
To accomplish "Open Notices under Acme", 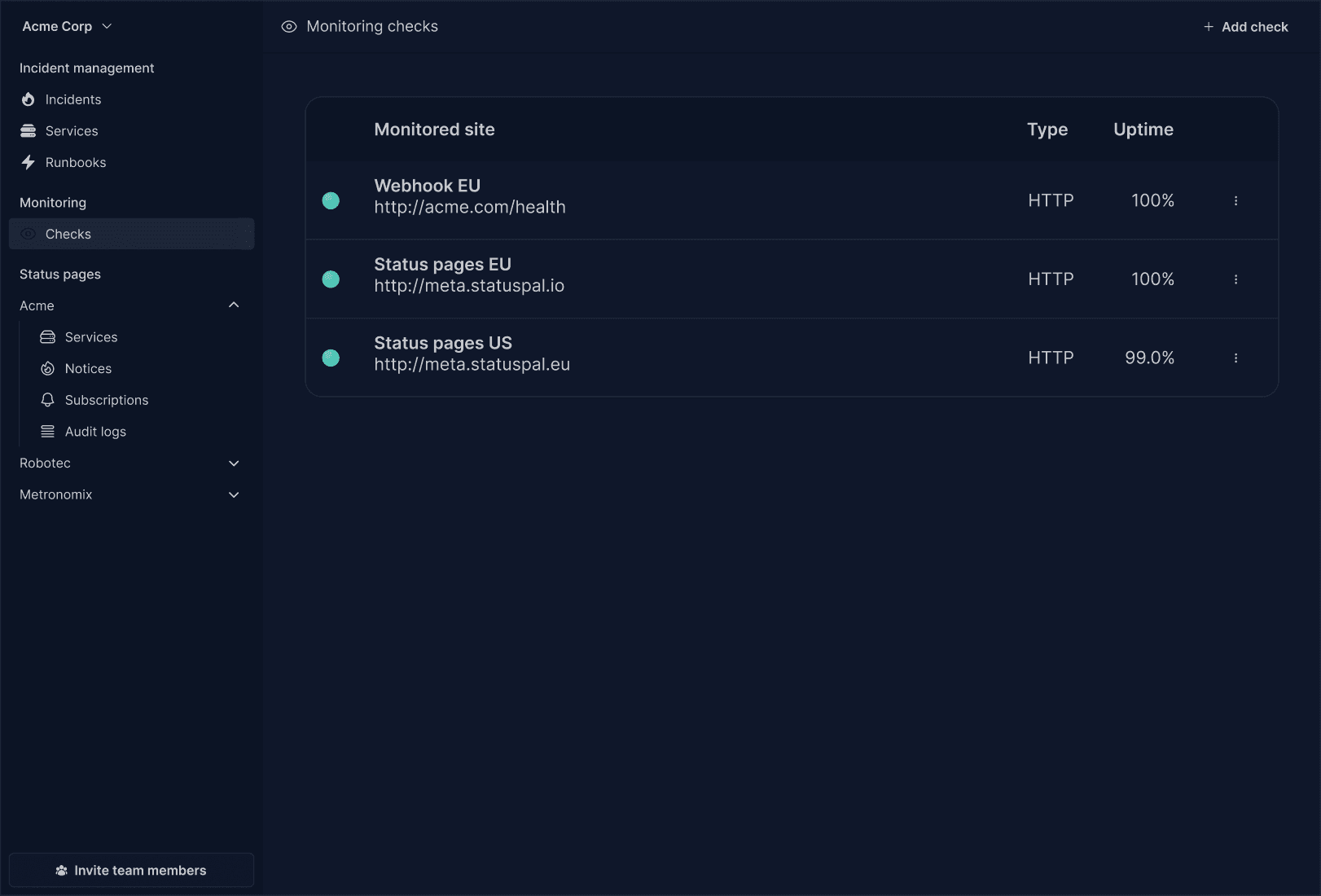I will point(88,368).
